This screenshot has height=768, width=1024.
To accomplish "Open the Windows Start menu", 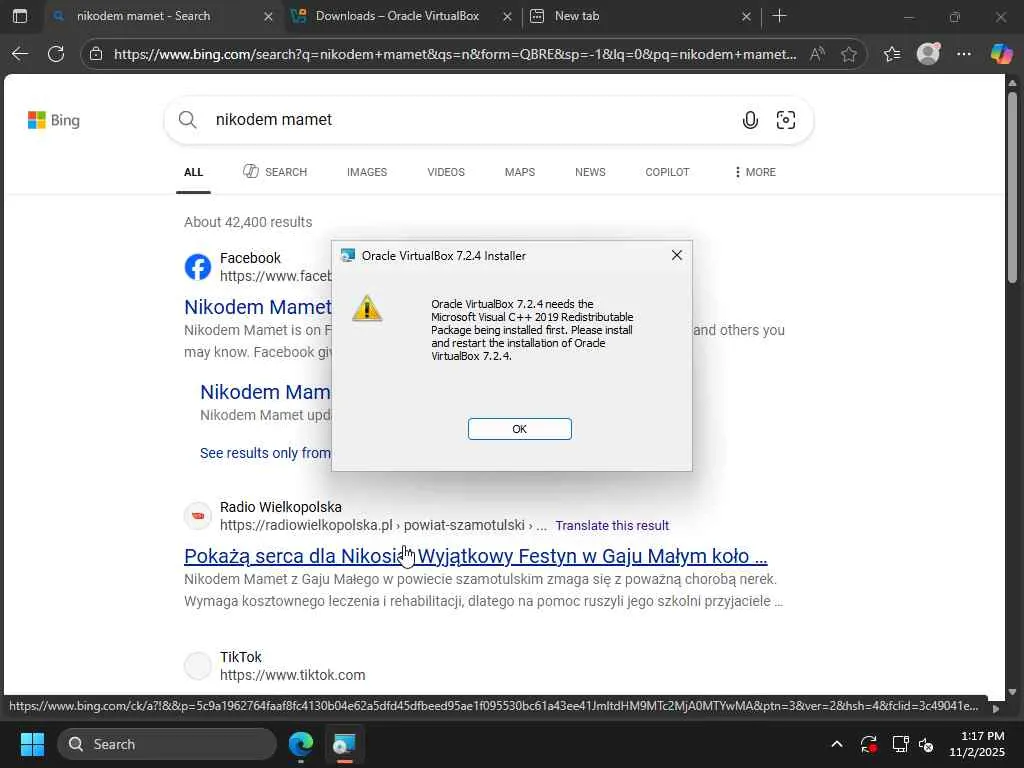I will click(x=32, y=744).
